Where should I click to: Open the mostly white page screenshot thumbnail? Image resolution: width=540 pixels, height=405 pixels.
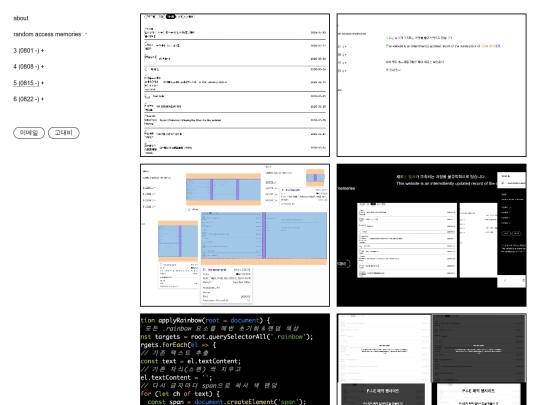(432, 85)
